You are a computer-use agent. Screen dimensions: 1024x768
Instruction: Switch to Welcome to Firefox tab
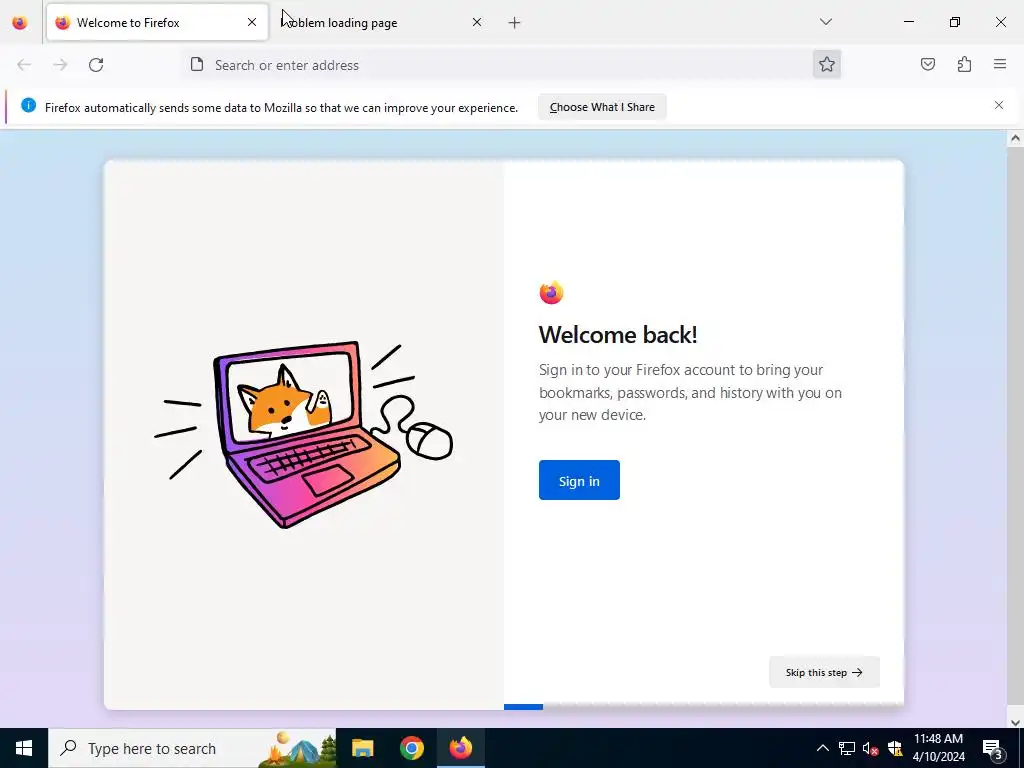(x=157, y=23)
